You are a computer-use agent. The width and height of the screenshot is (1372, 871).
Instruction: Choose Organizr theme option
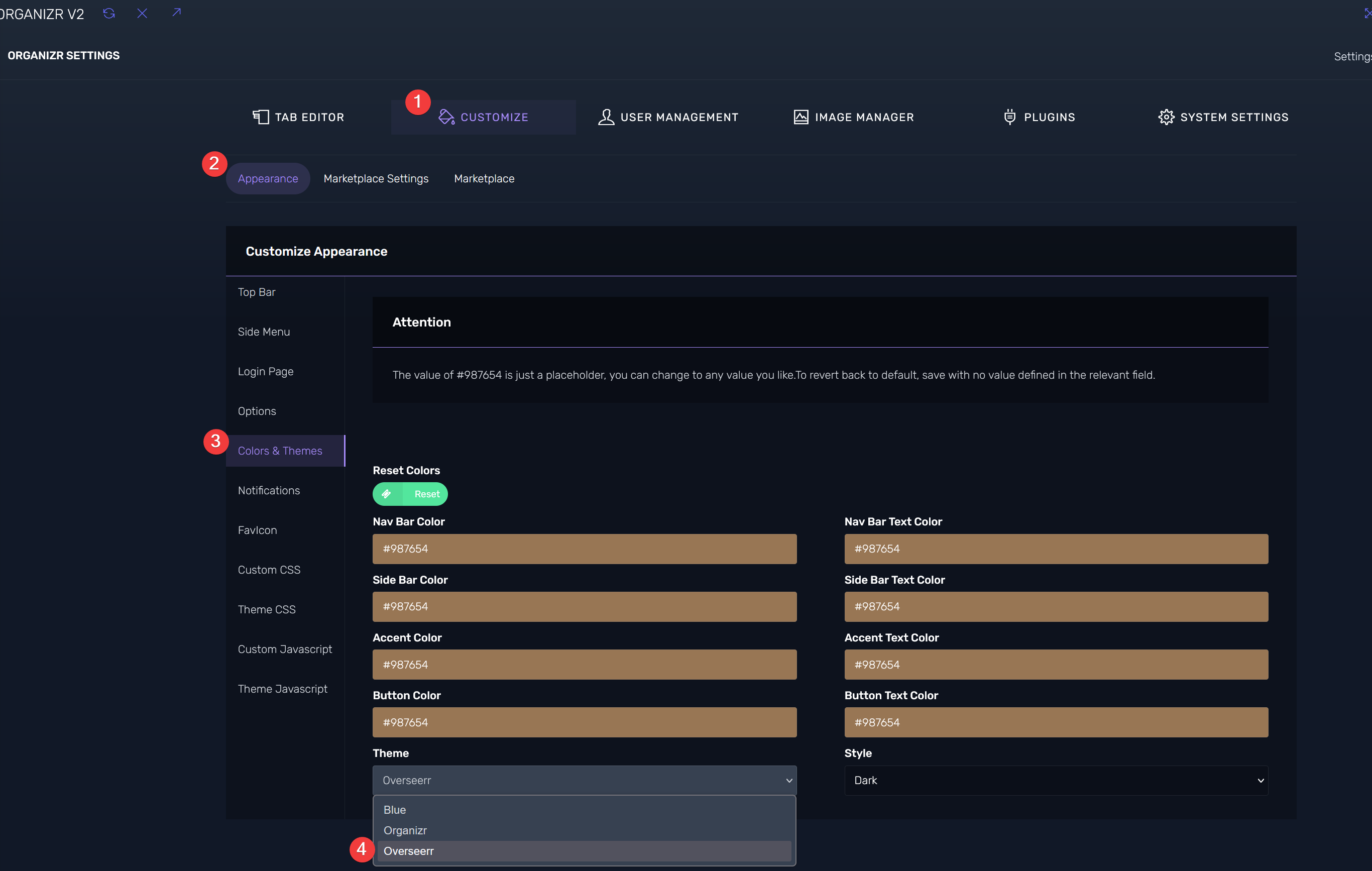click(584, 830)
